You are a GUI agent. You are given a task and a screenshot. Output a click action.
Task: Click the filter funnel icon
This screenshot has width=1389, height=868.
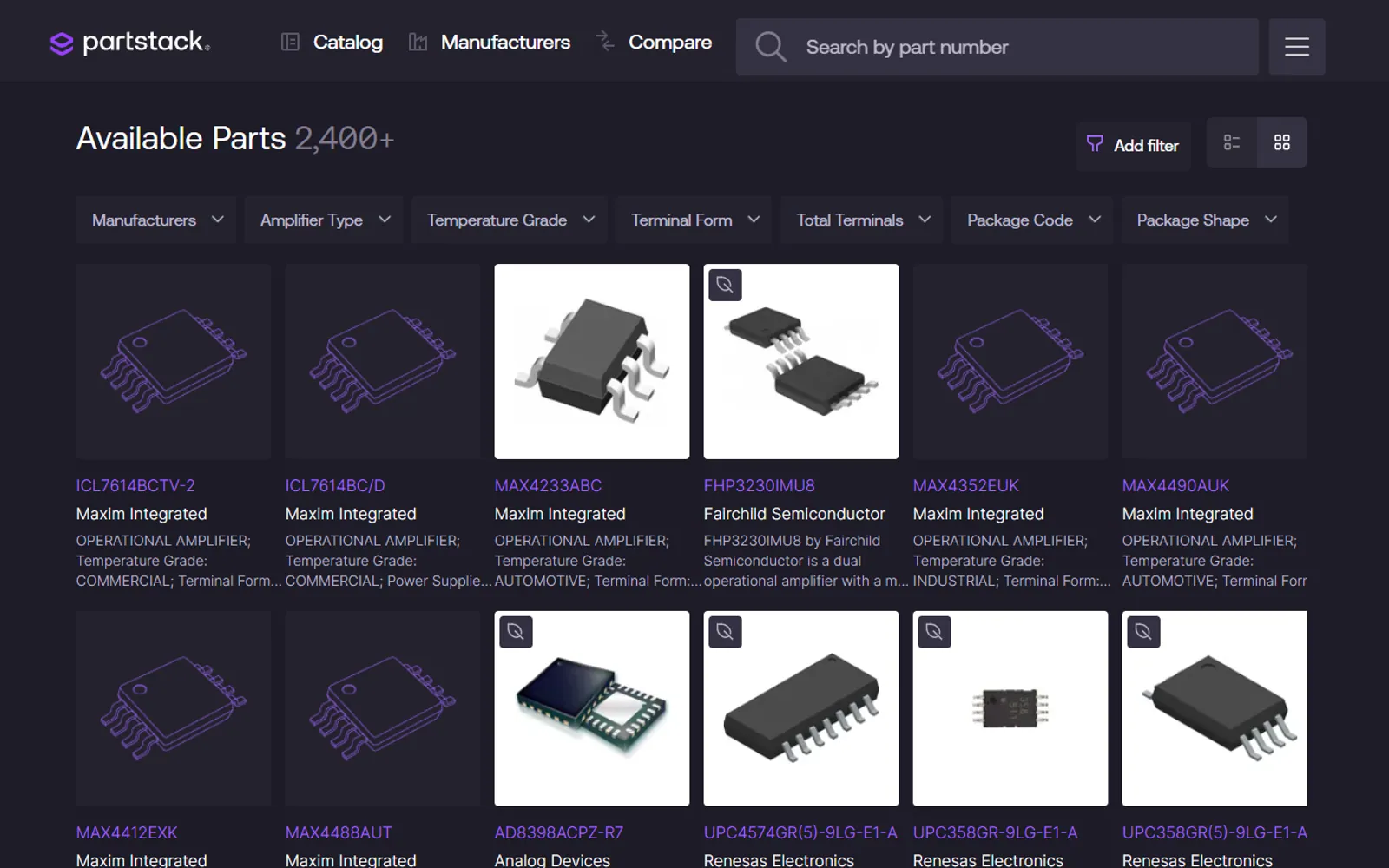tap(1095, 144)
